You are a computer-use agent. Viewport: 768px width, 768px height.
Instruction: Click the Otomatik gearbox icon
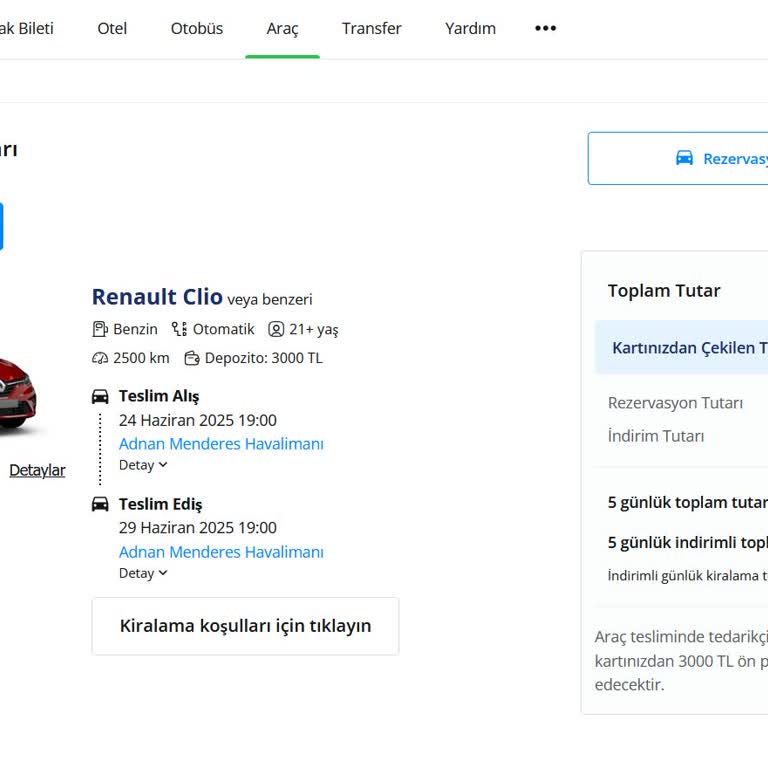point(179,329)
